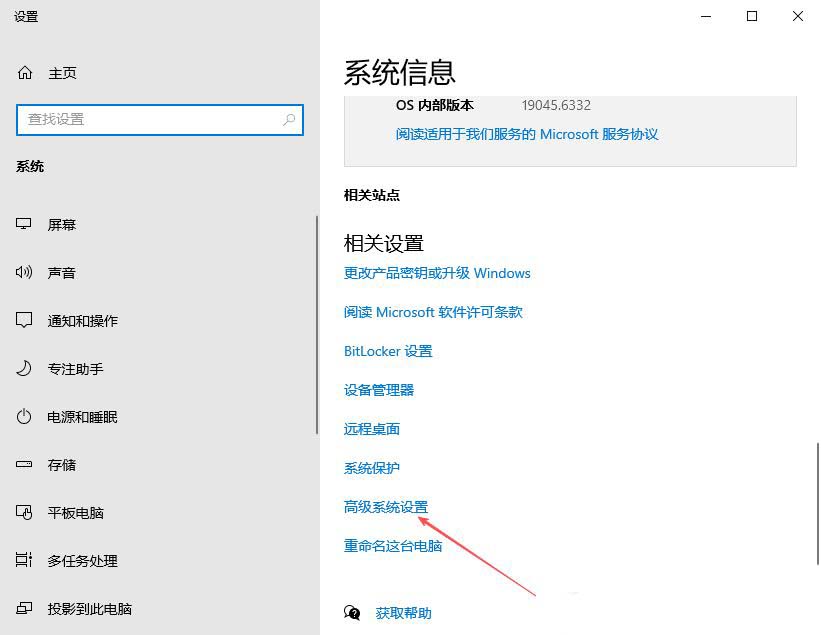
Task: Open 投影到此电脑 settings
Action: tap(90, 608)
